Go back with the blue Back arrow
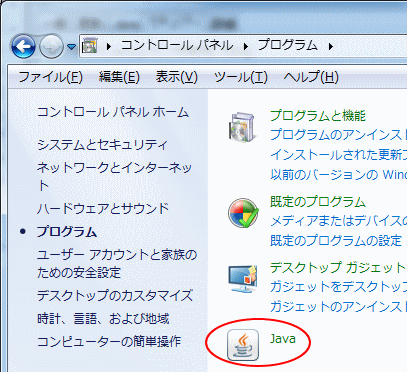 [23, 46]
